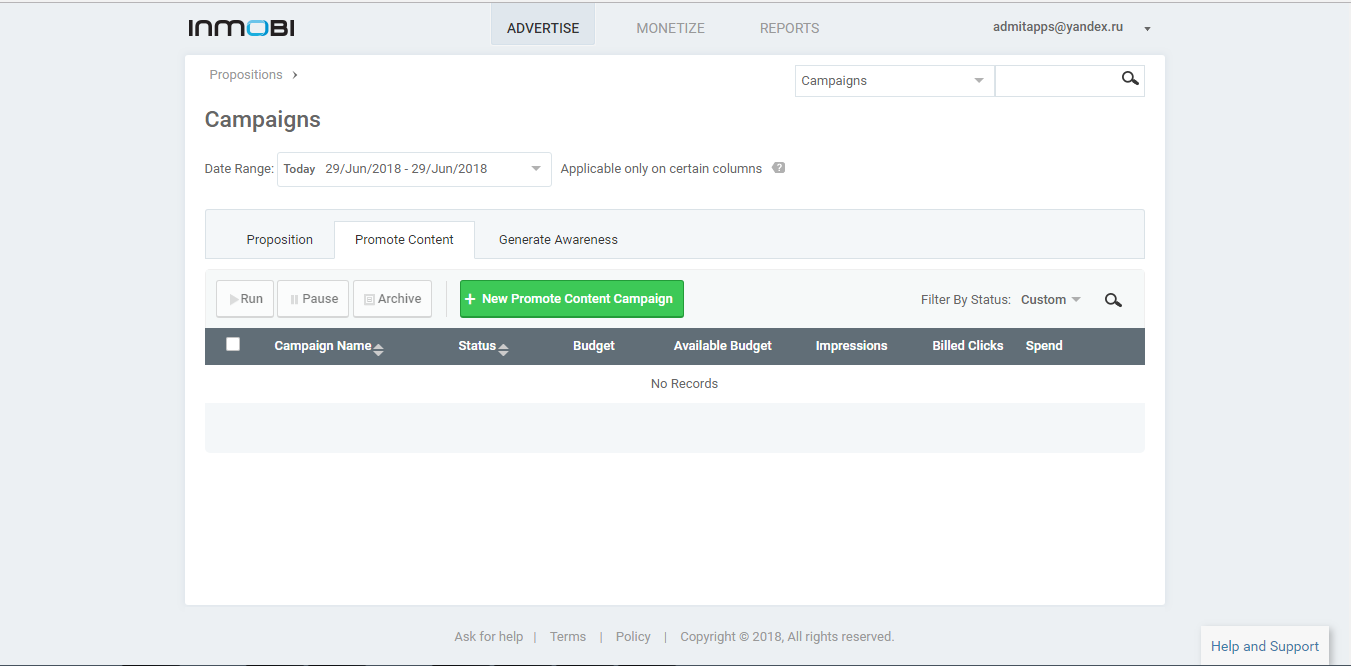1351x666 pixels.
Task: Click the help question mark next to date range note
Action: tap(779, 168)
